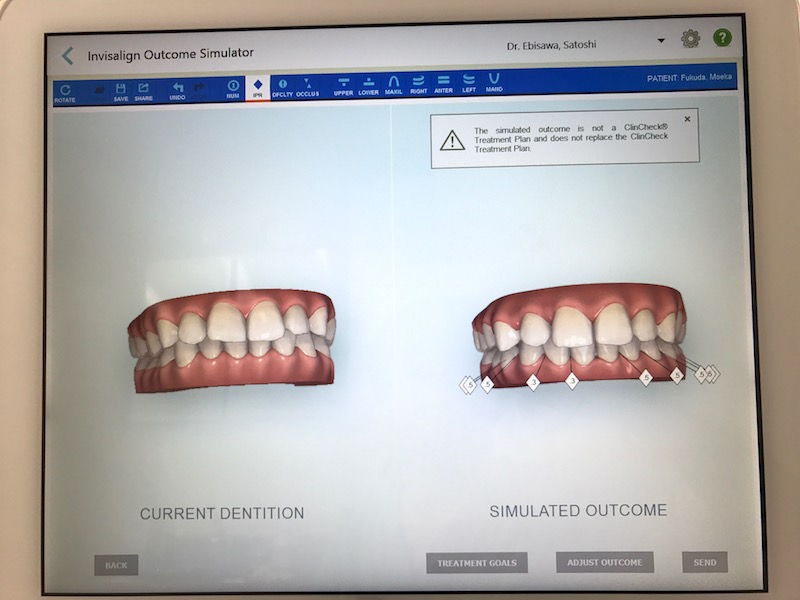
Task: Toggle the difficulty (DFCLTY) overlay
Action: click(x=283, y=88)
